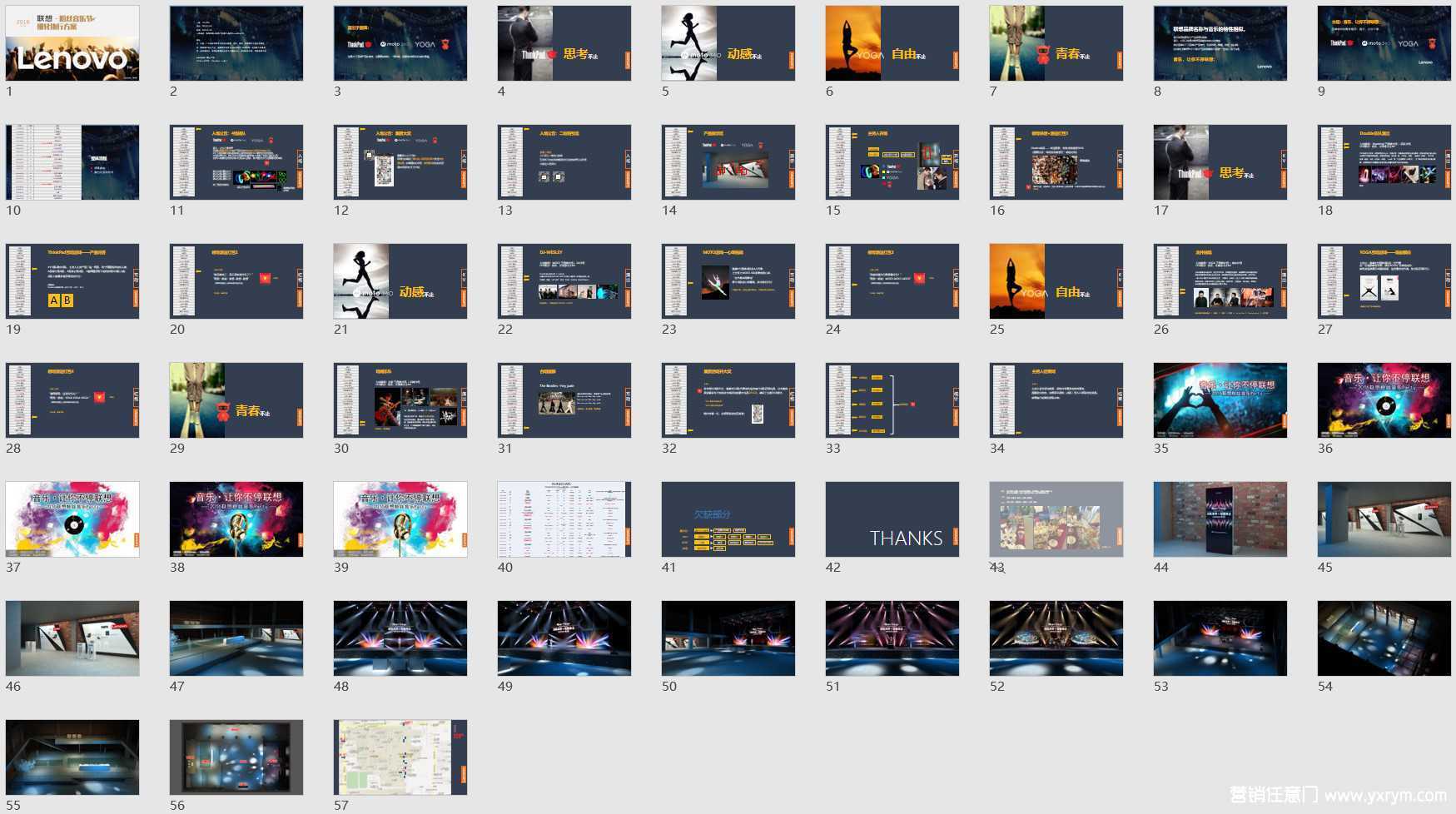This screenshot has height=814, width=1456.
Task: Select slide 12 with QR code
Action: pyautogui.click(x=400, y=162)
